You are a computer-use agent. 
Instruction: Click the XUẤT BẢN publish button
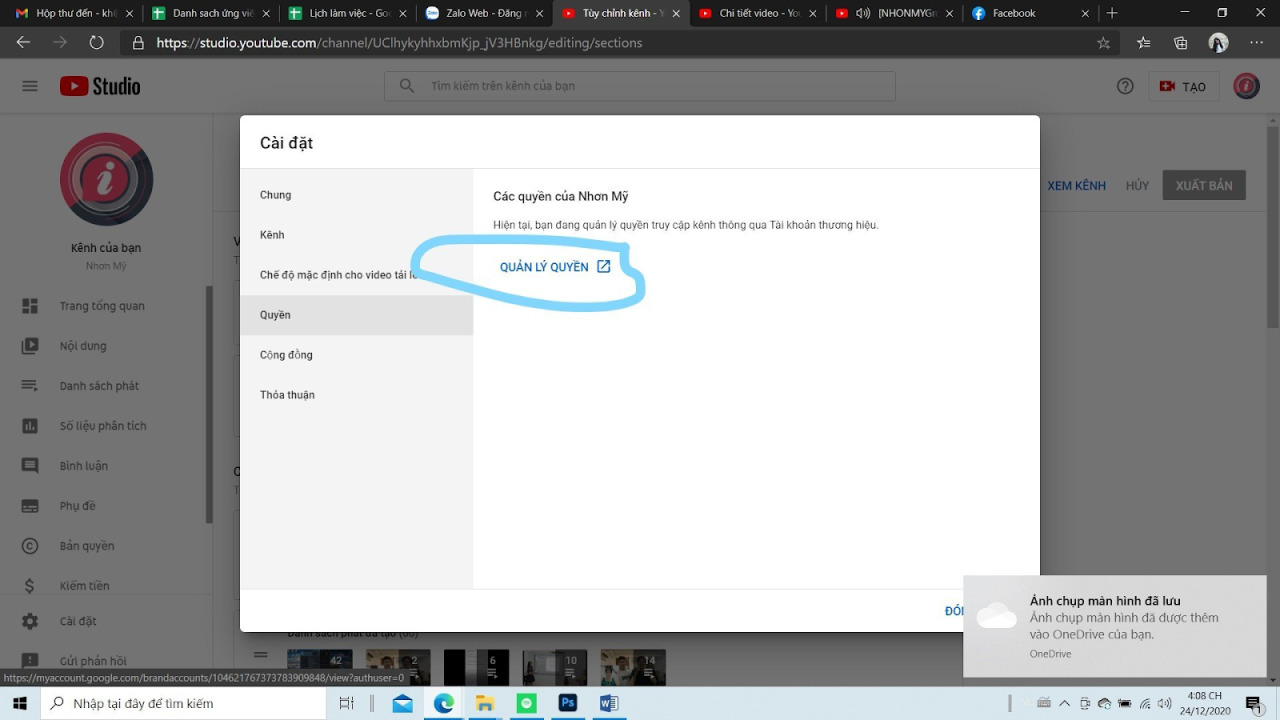point(1203,185)
